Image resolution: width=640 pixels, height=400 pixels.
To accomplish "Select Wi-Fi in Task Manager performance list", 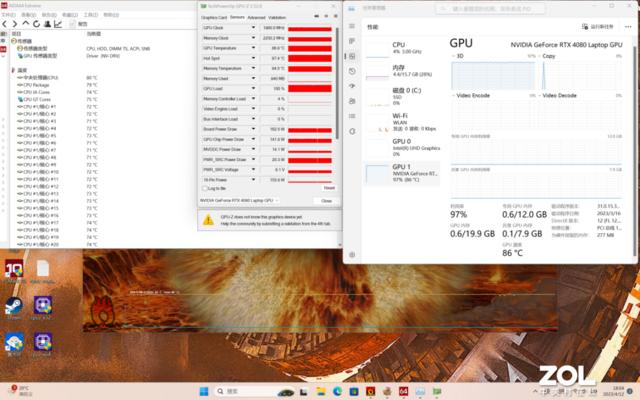I will pyautogui.click(x=402, y=122).
